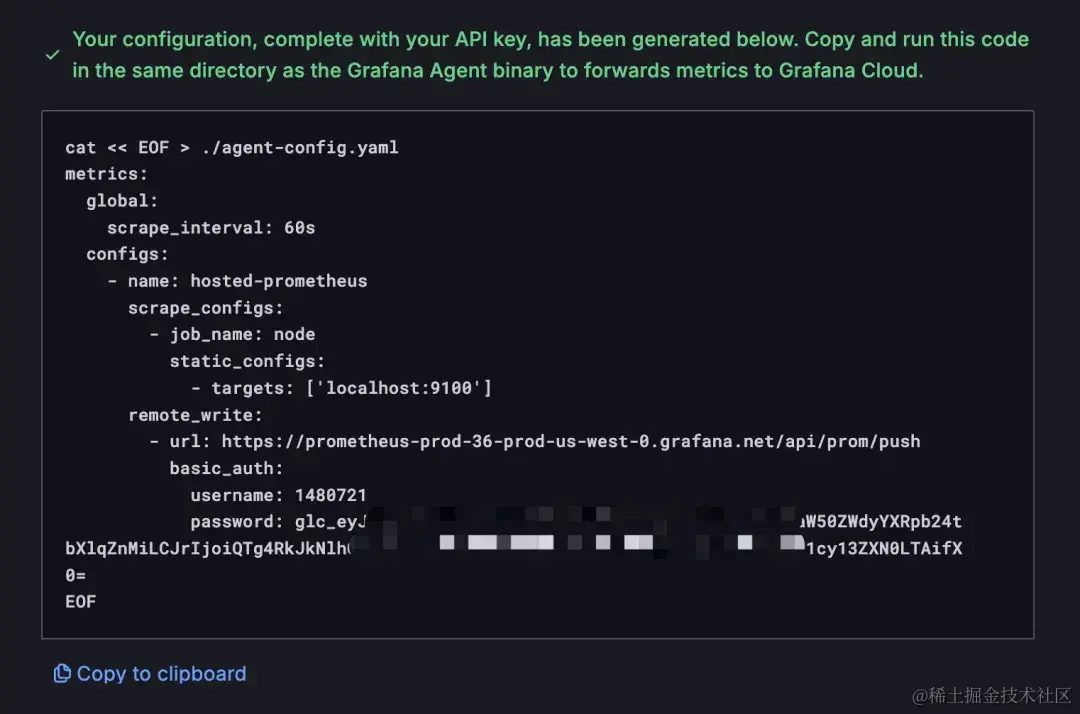Click the Copy to clipboard link text

(161, 674)
